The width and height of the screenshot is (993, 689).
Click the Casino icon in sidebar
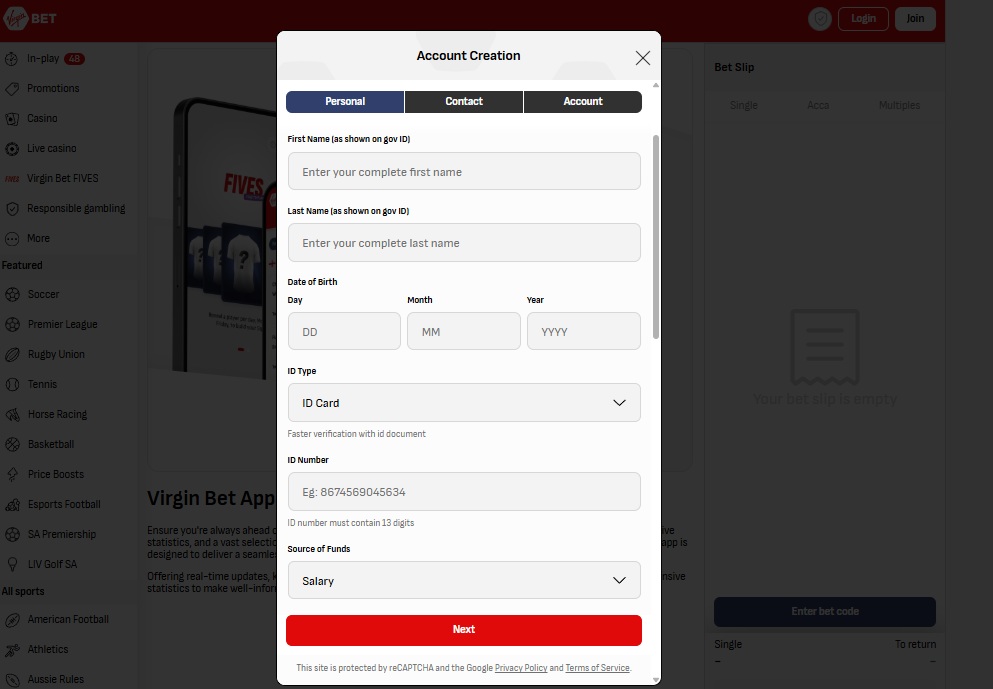click(x=12, y=119)
